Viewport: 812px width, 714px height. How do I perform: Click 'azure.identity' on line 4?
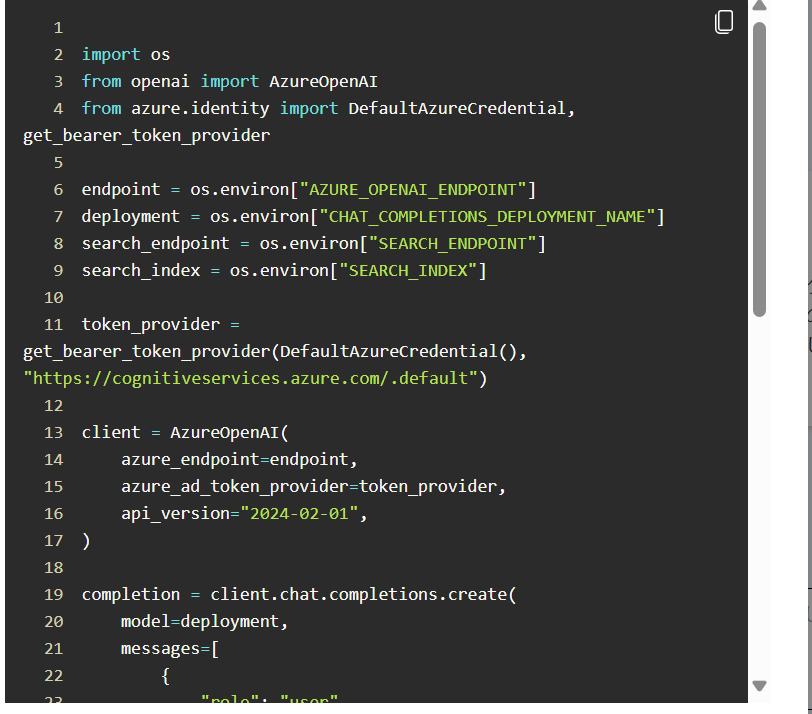[x=200, y=108]
